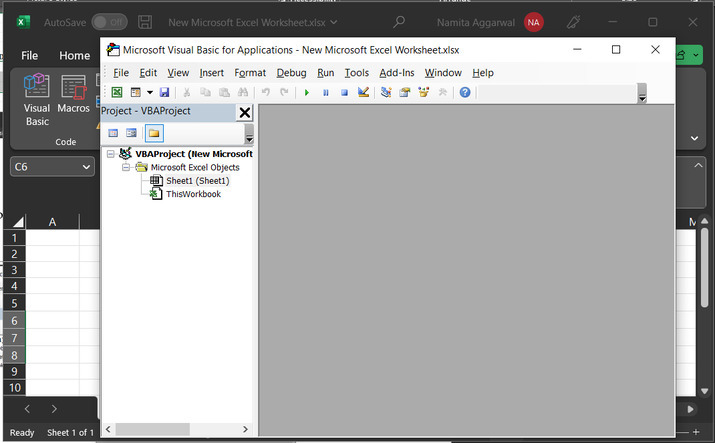Screen dimensions: 715x443
Task: Open Properties Window icon in VBA toolbar
Action: click(405, 93)
